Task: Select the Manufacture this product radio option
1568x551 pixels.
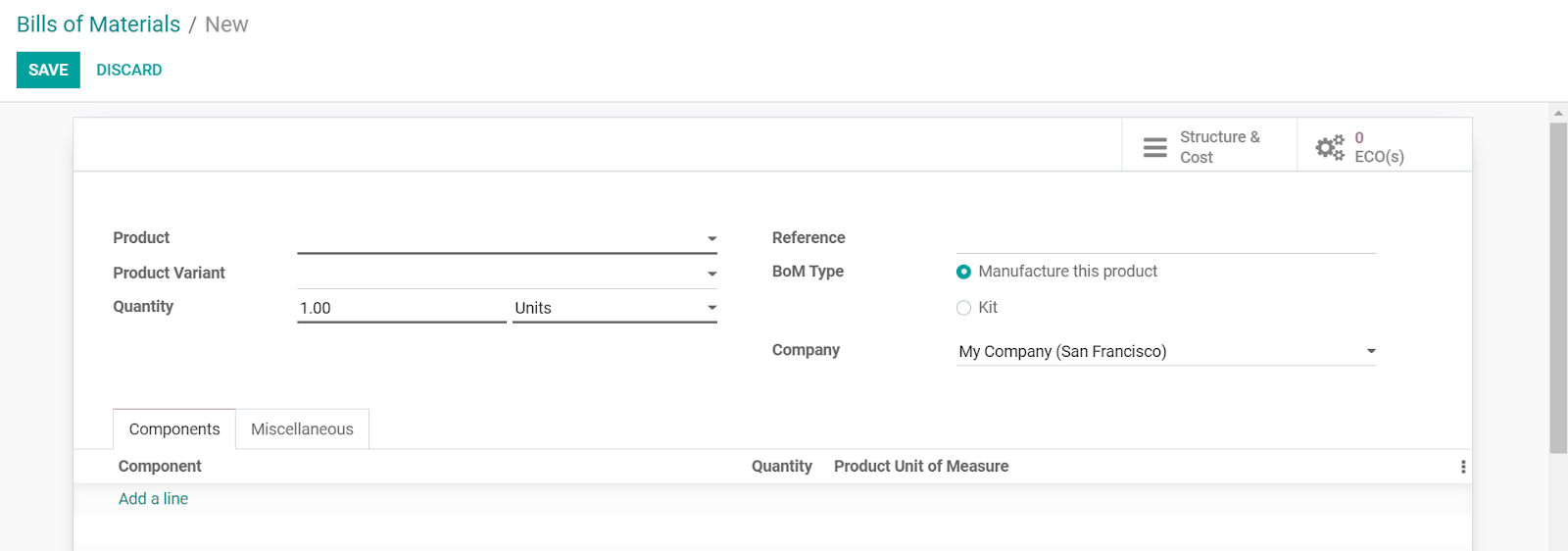Action: 964,272
